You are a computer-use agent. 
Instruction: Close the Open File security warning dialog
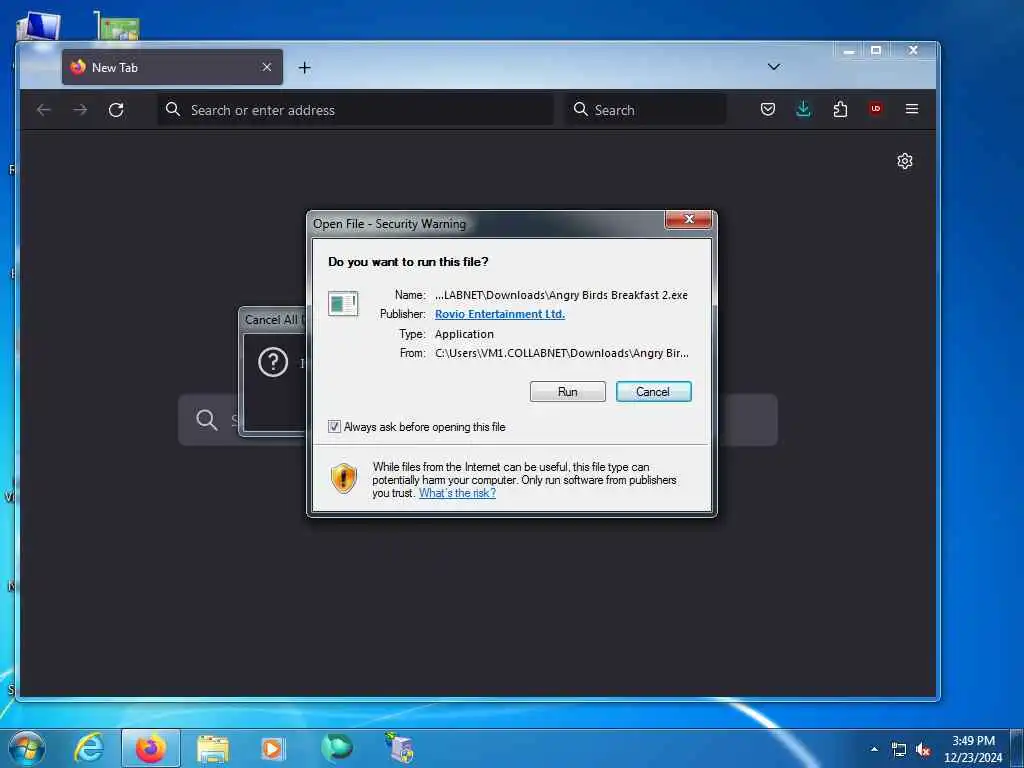(x=688, y=219)
